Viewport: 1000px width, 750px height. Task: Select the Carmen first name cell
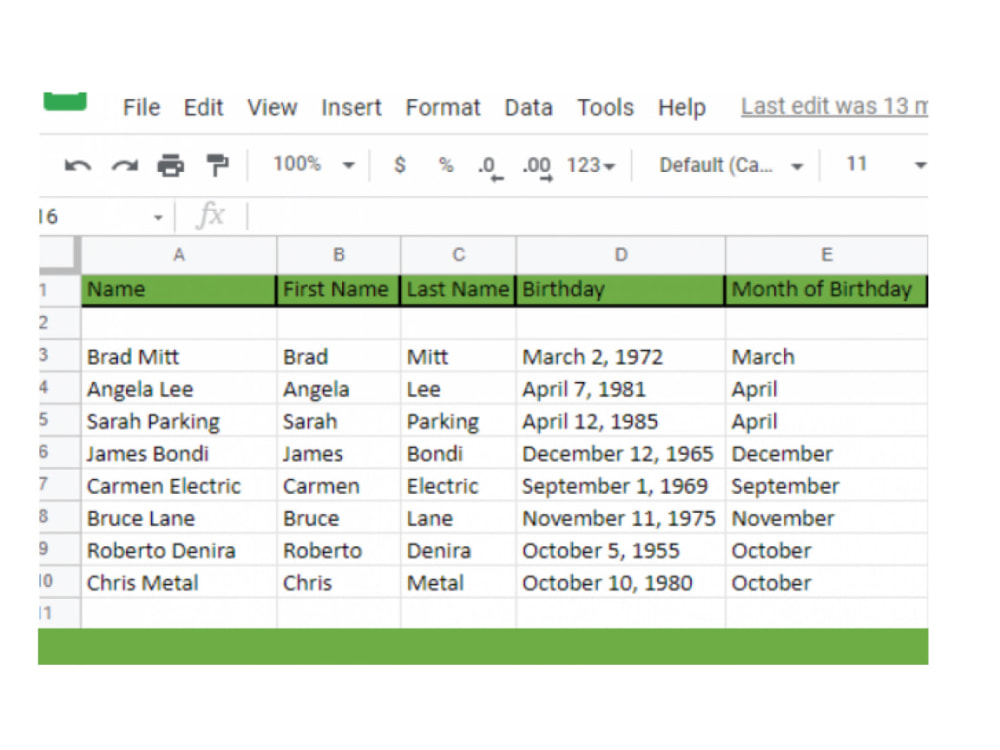pyautogui.click(x=339, y=487)
